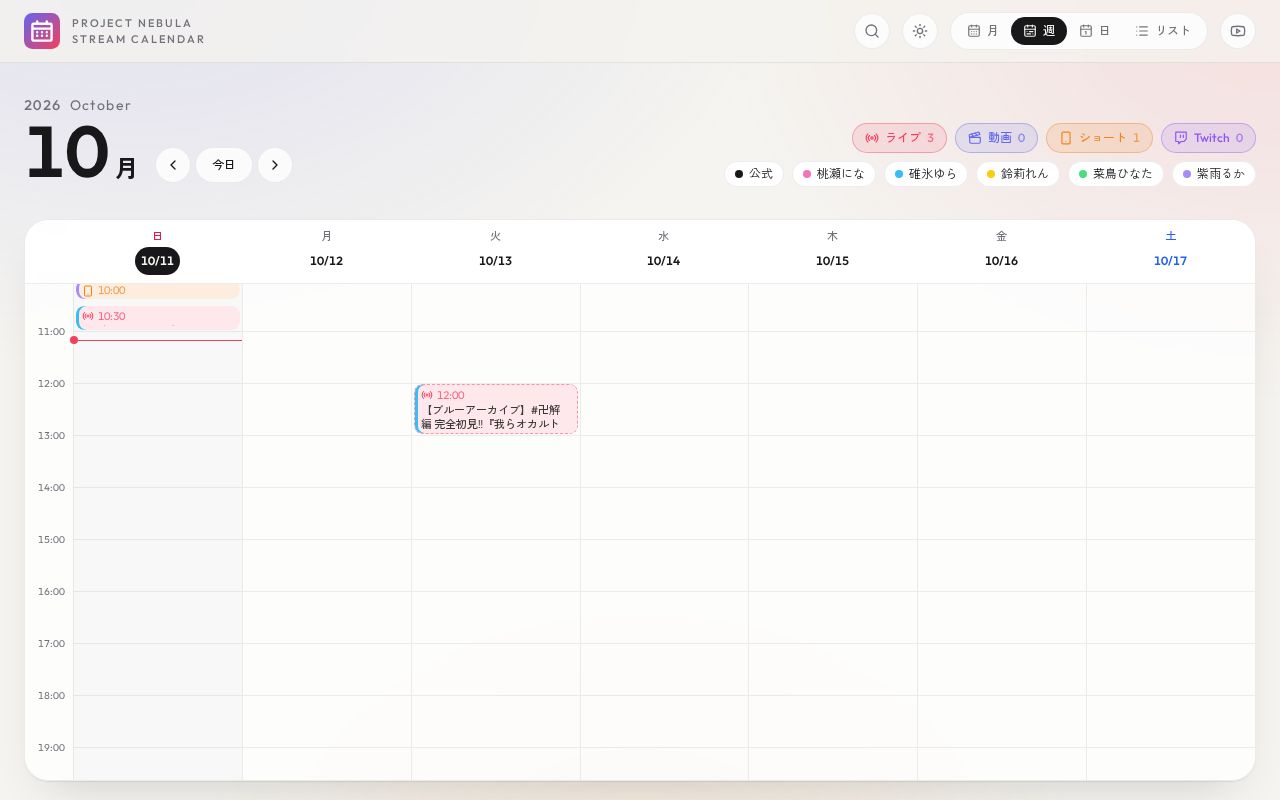
Task: Toggle the 碓氷ゆら channel filter
Action: click(926, 174)
